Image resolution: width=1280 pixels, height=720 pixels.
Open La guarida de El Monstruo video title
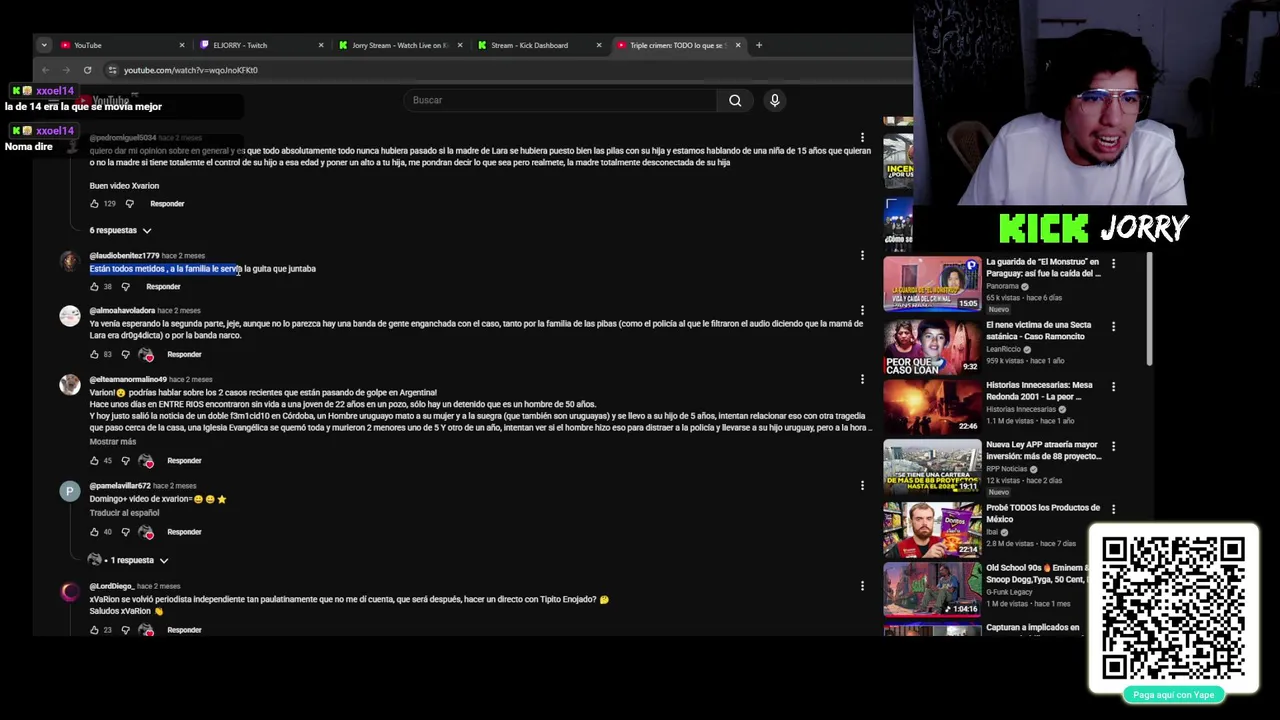point(1043,267)
